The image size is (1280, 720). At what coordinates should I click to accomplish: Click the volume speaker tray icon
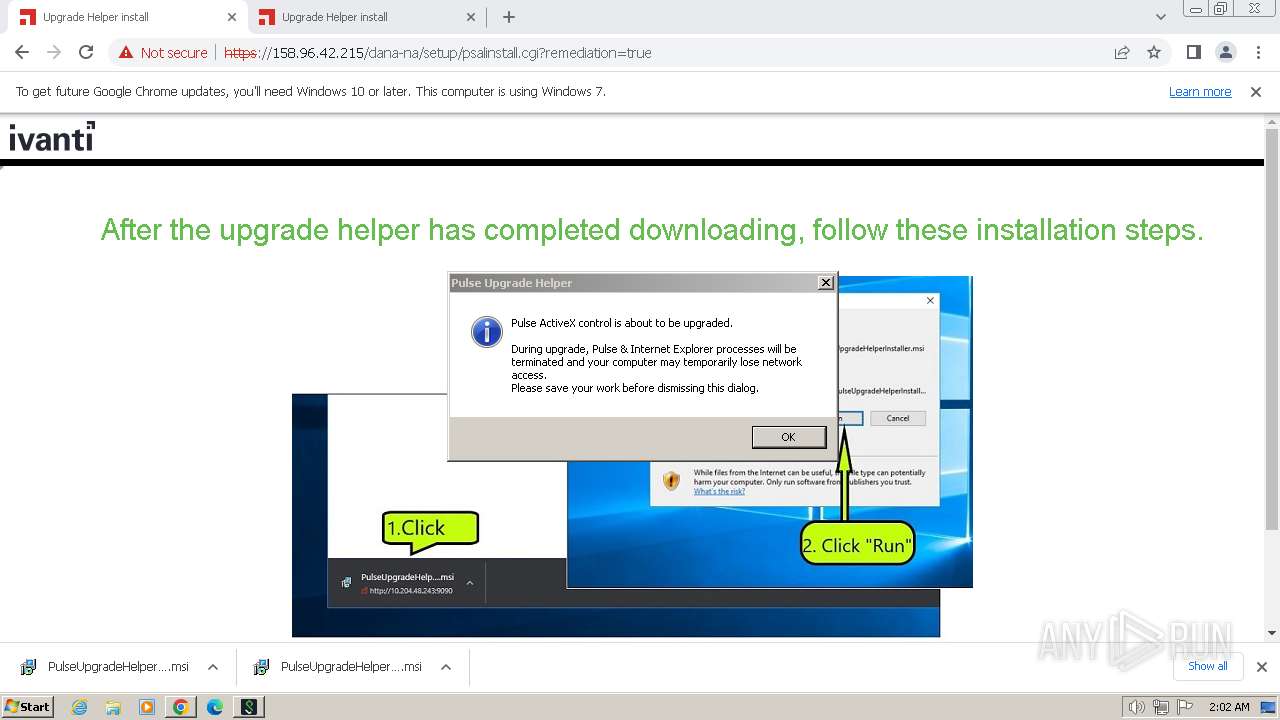[1137, 707]
